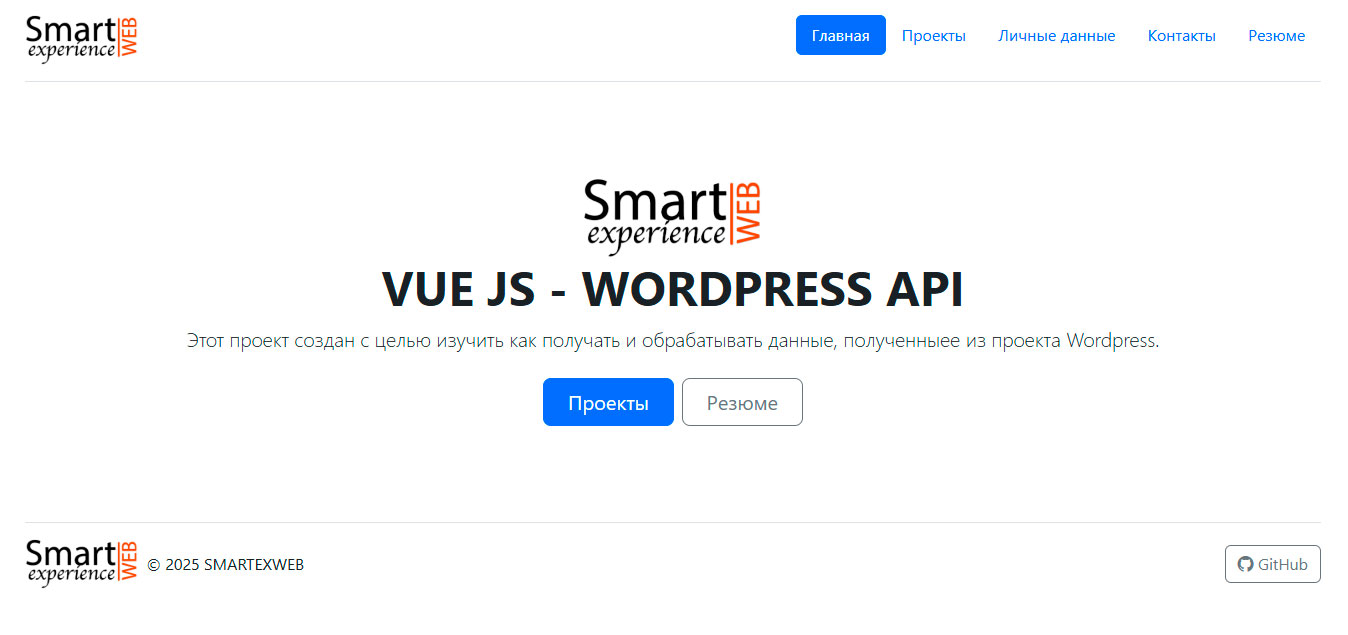The image size is (1348, 635).
Task: Open the GitHub button in the footer
Action: click(1272, 564)
